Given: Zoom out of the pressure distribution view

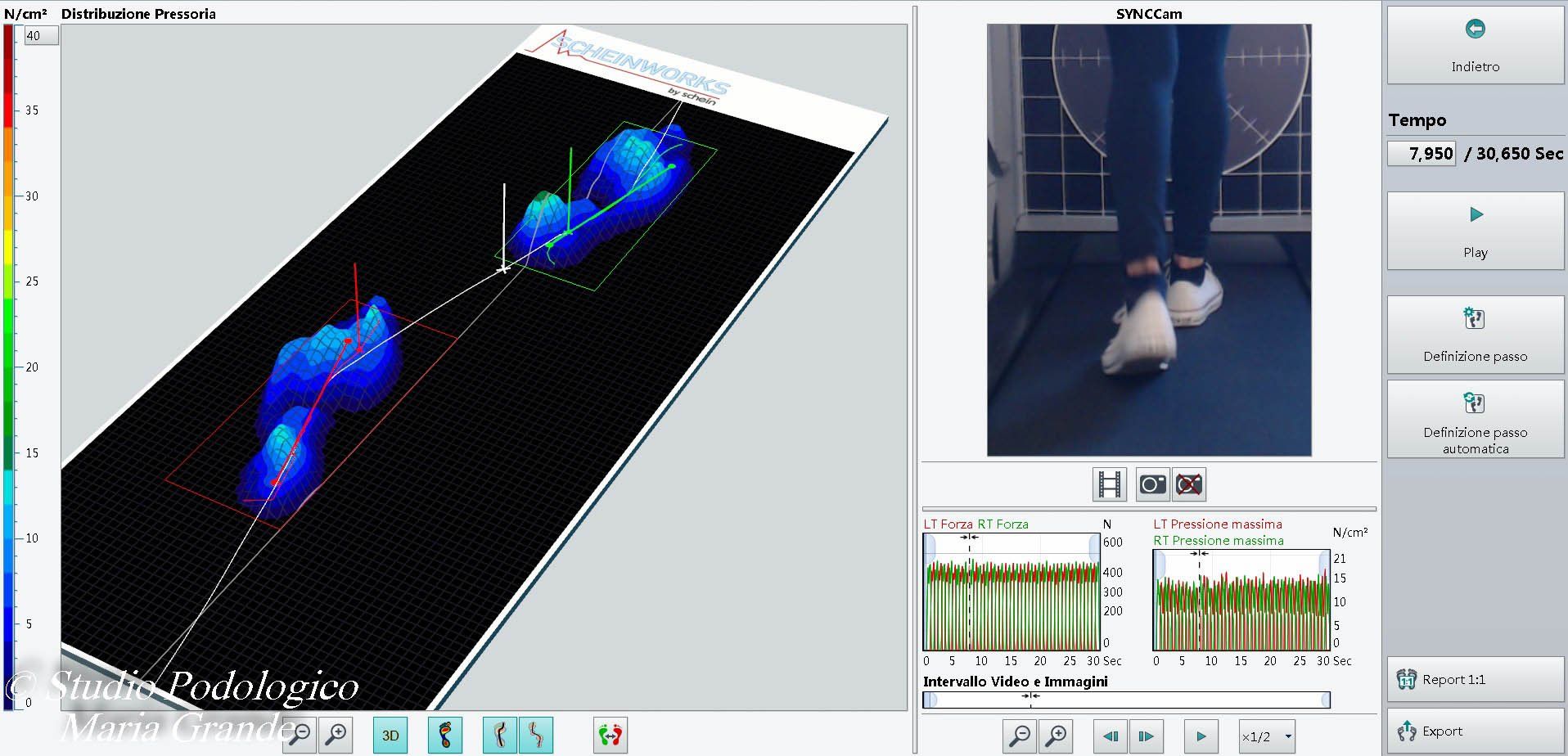Looking at the screenshot, I should [x=300, y=736].
